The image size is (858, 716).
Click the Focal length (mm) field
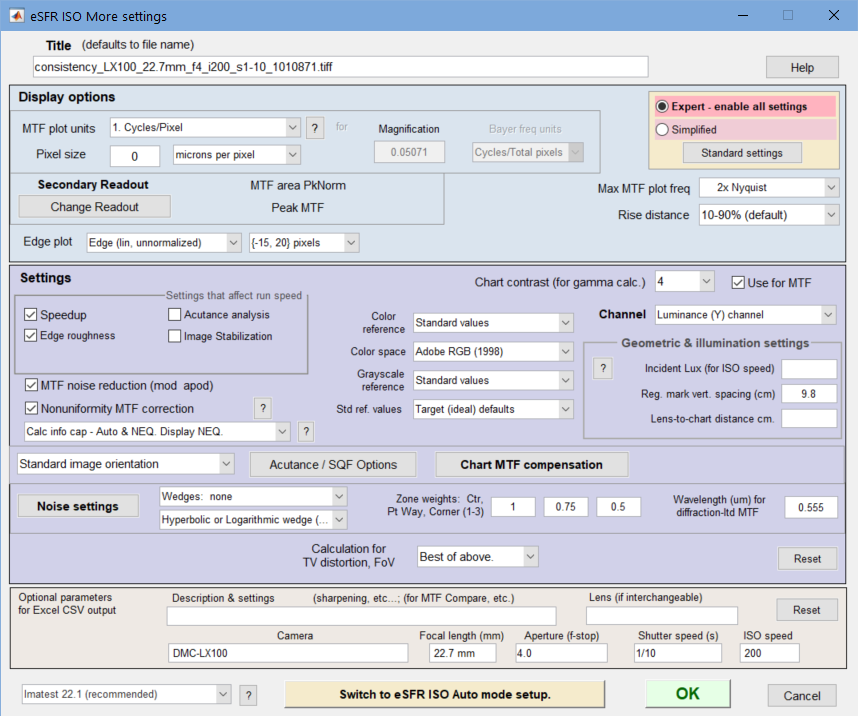pyautogui.click(x=463, y=653)
